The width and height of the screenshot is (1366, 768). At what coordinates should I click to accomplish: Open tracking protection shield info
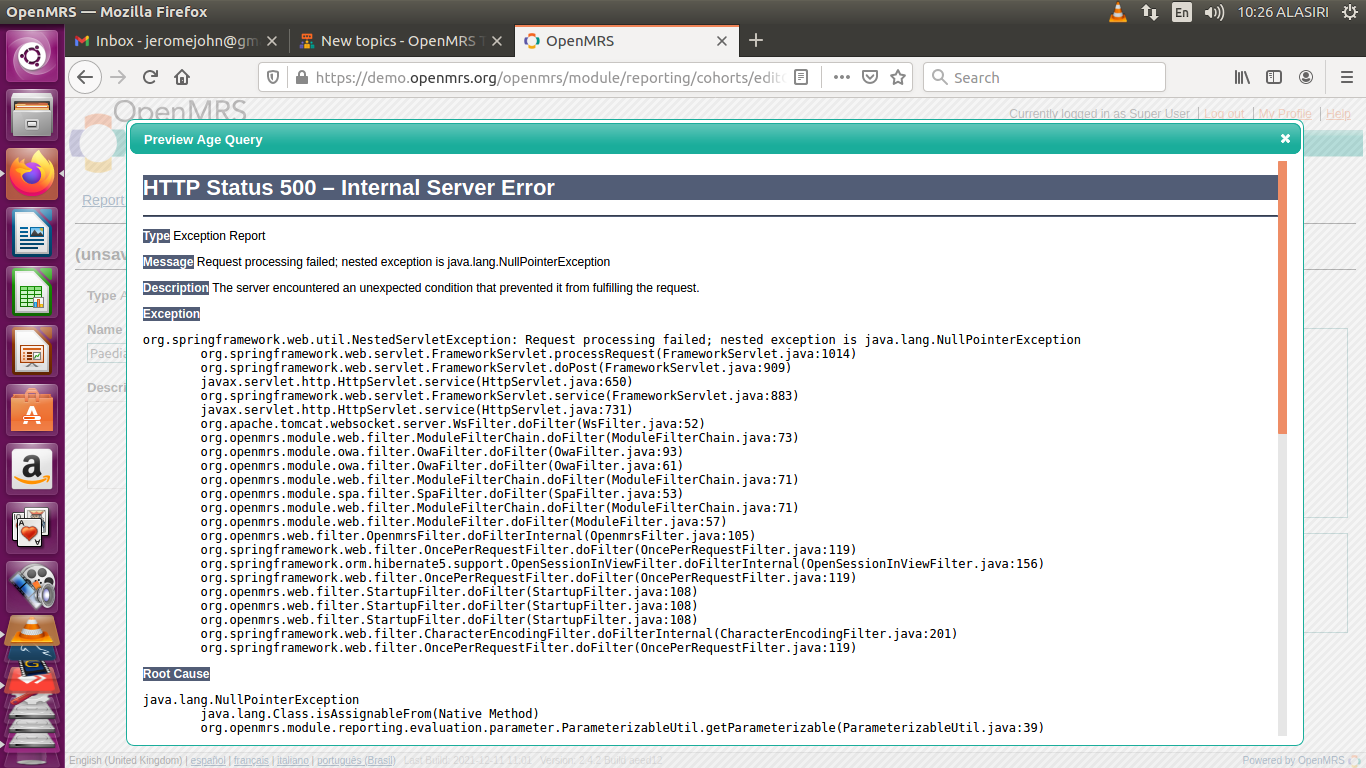(x=272, y=77)
